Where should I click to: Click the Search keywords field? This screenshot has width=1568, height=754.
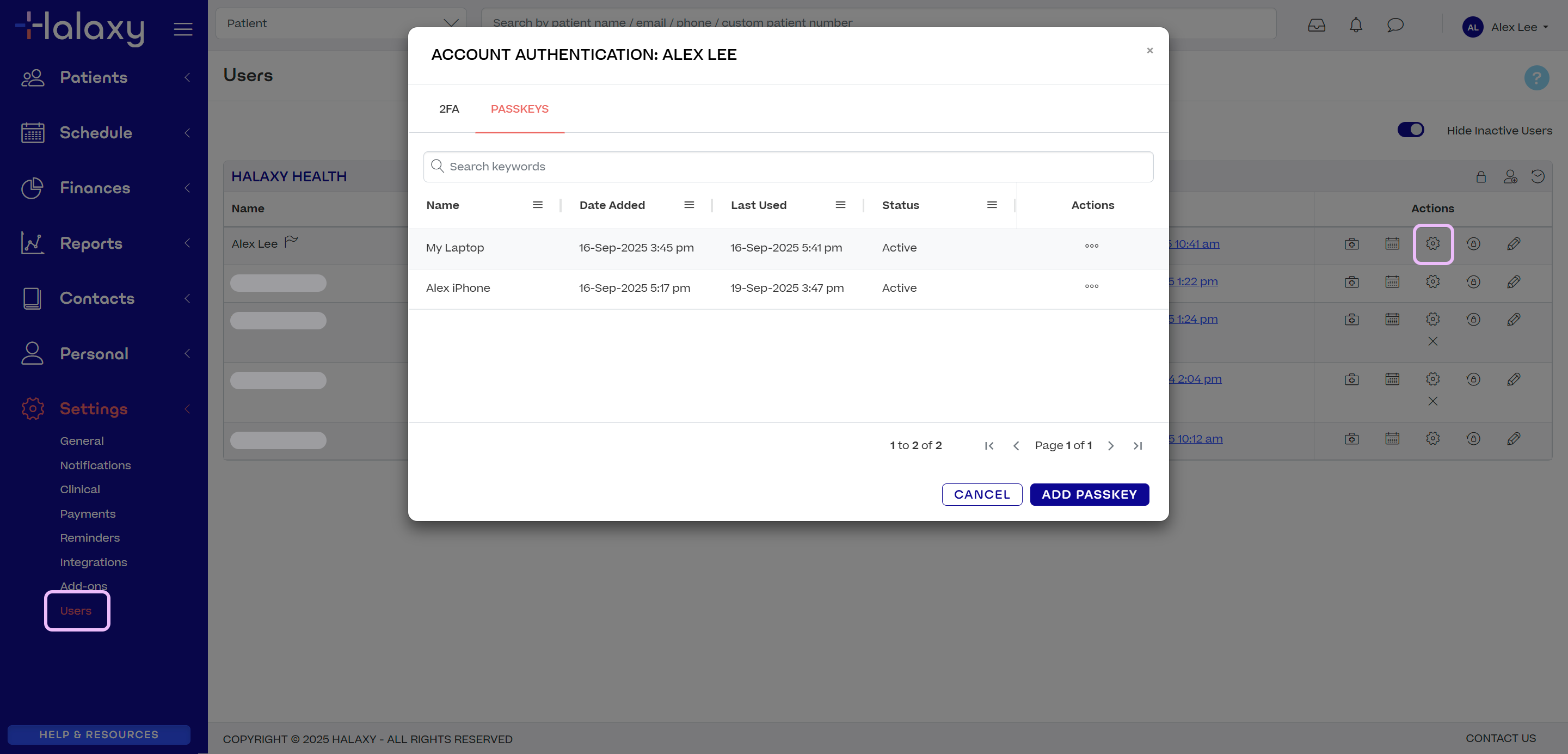(x=788, y=167)
